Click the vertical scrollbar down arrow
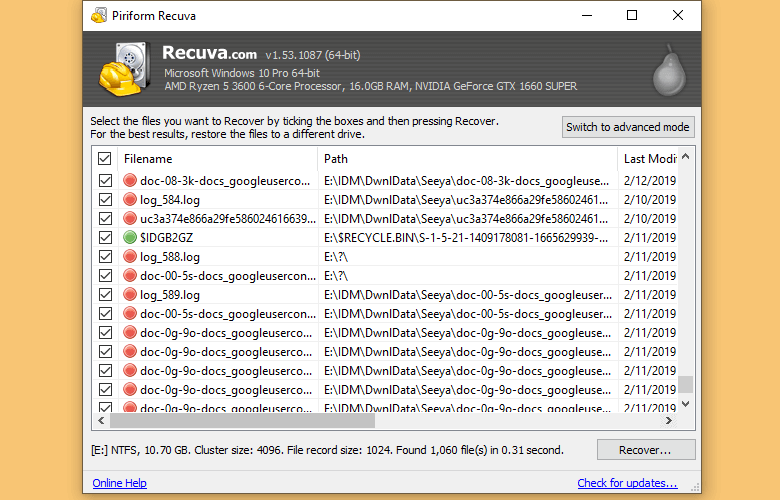This screenshot has height=500, width=780. (x=685, y=404)
